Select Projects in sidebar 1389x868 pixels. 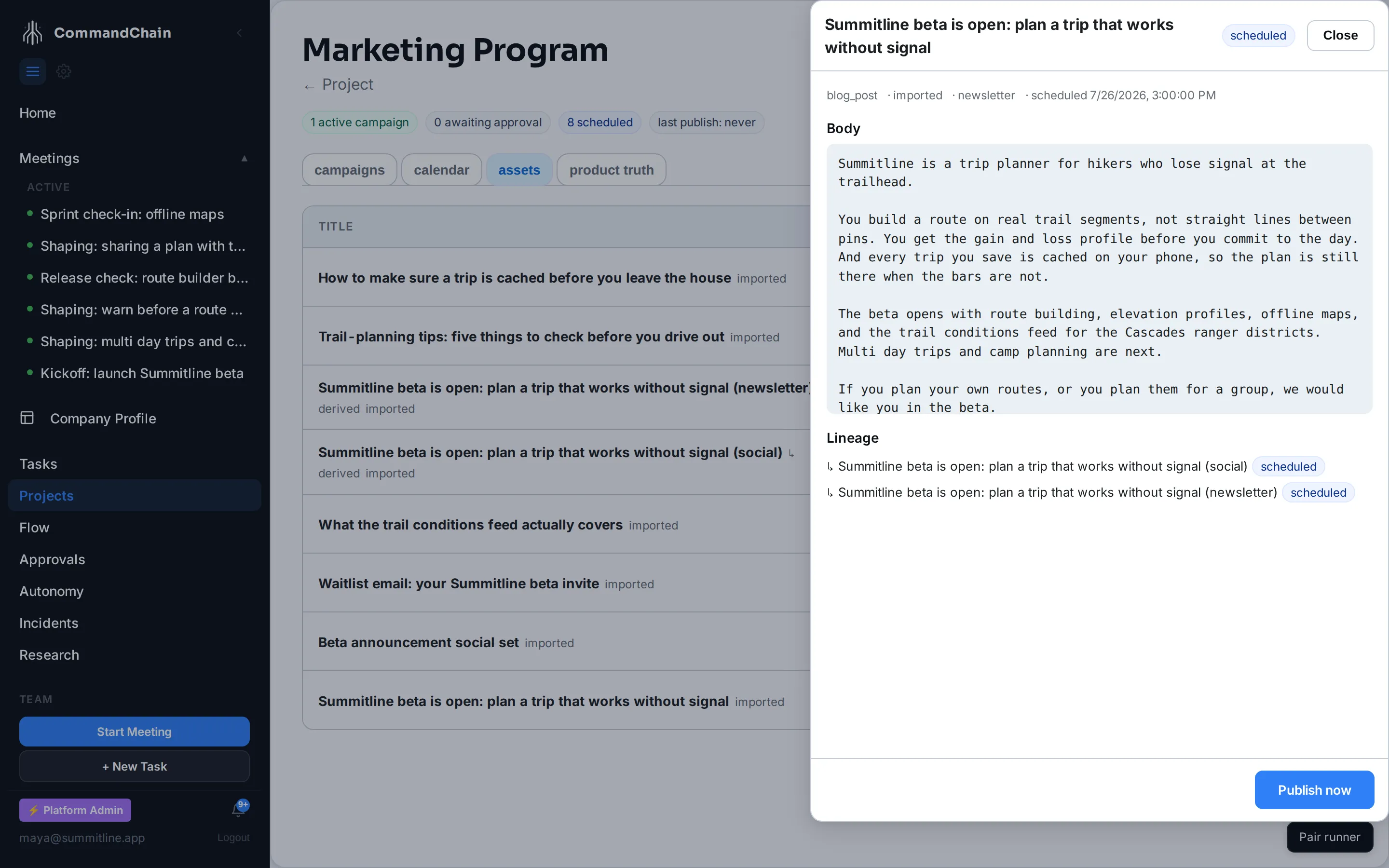134,495
